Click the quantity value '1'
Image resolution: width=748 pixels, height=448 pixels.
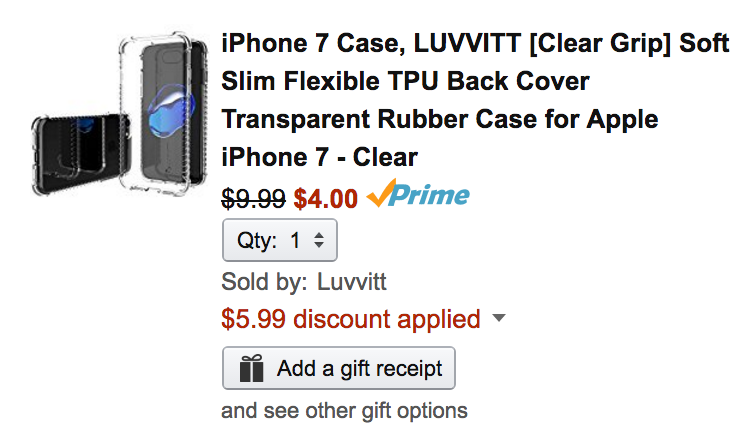click(295, 241)
